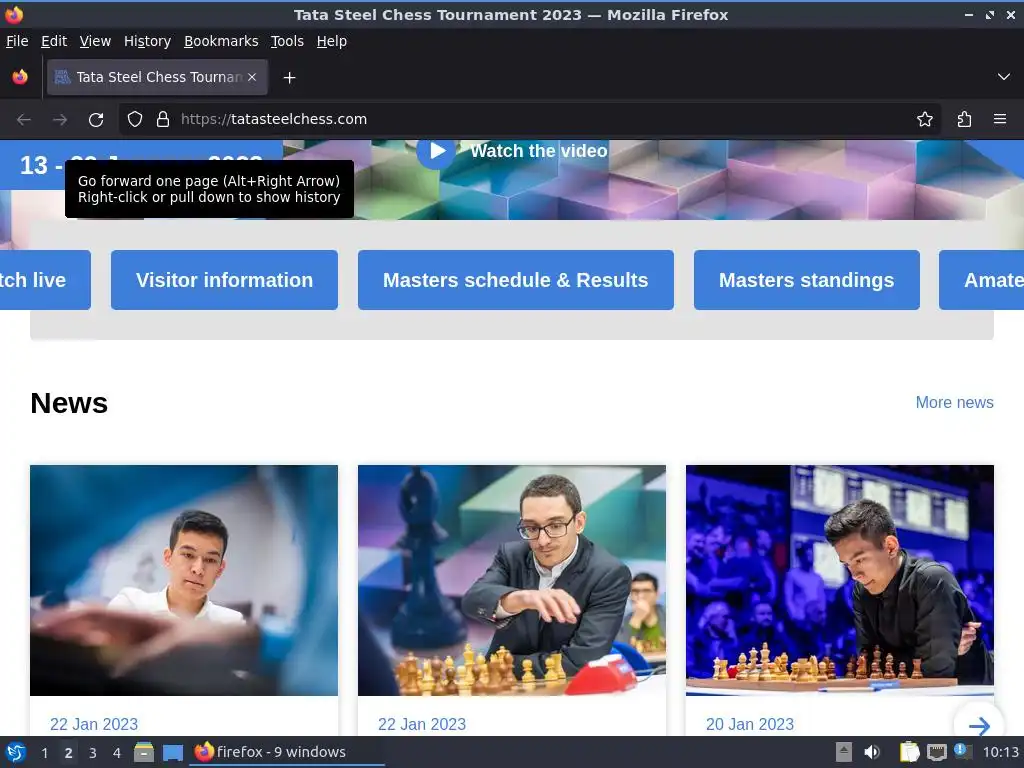Click the forward navigation arrow
1024x768 pixels.
59,120
